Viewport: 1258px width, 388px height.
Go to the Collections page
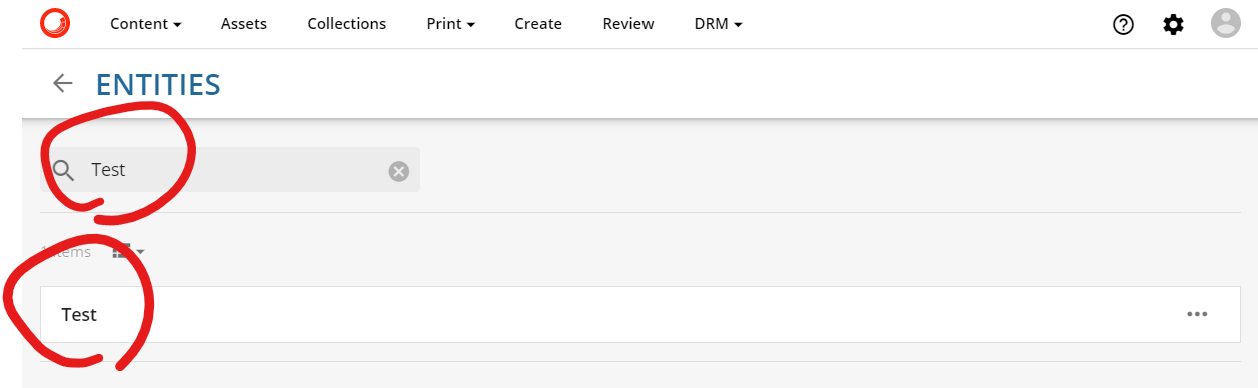point(347,23)
